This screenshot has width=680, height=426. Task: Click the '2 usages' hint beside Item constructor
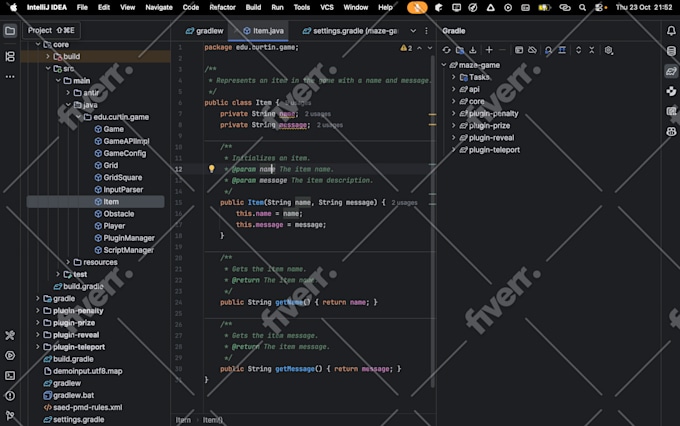[x=404, y=203]
